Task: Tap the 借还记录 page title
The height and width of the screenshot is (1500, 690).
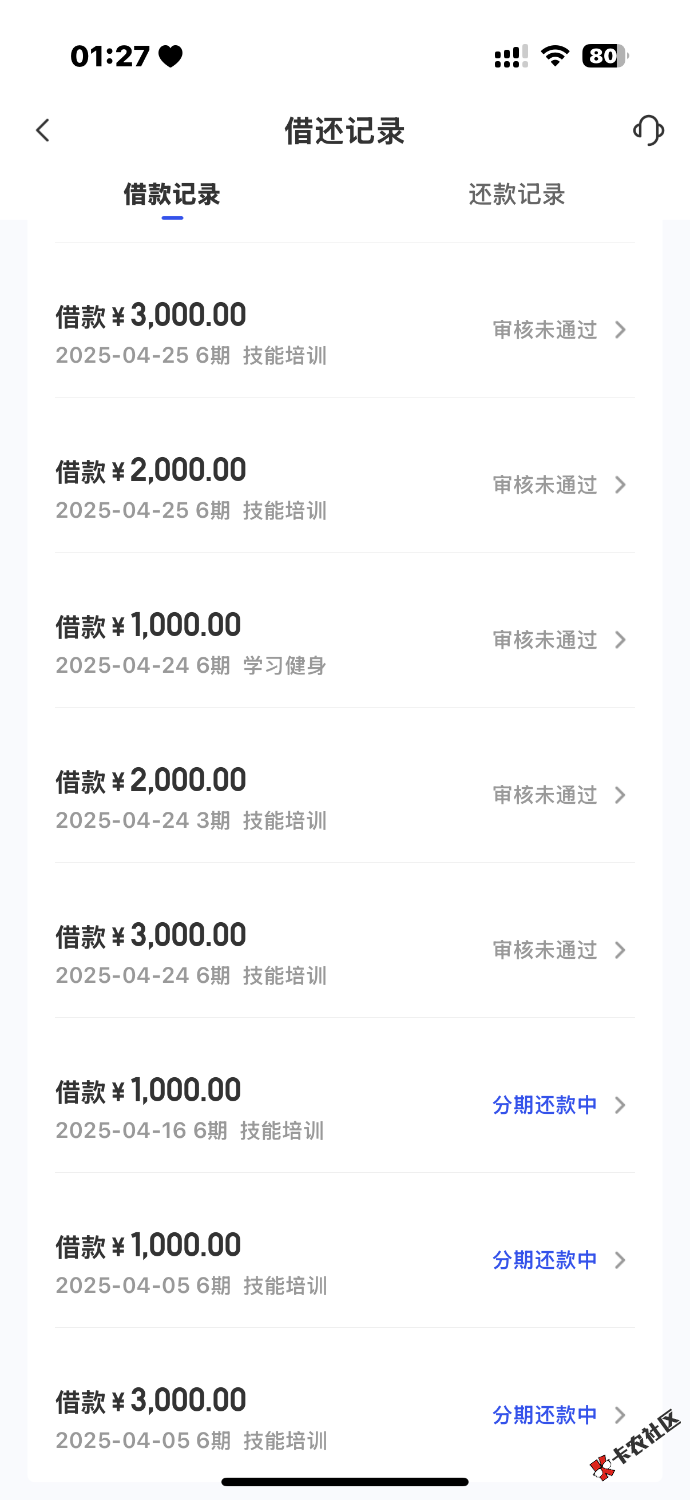Action: 345,131
